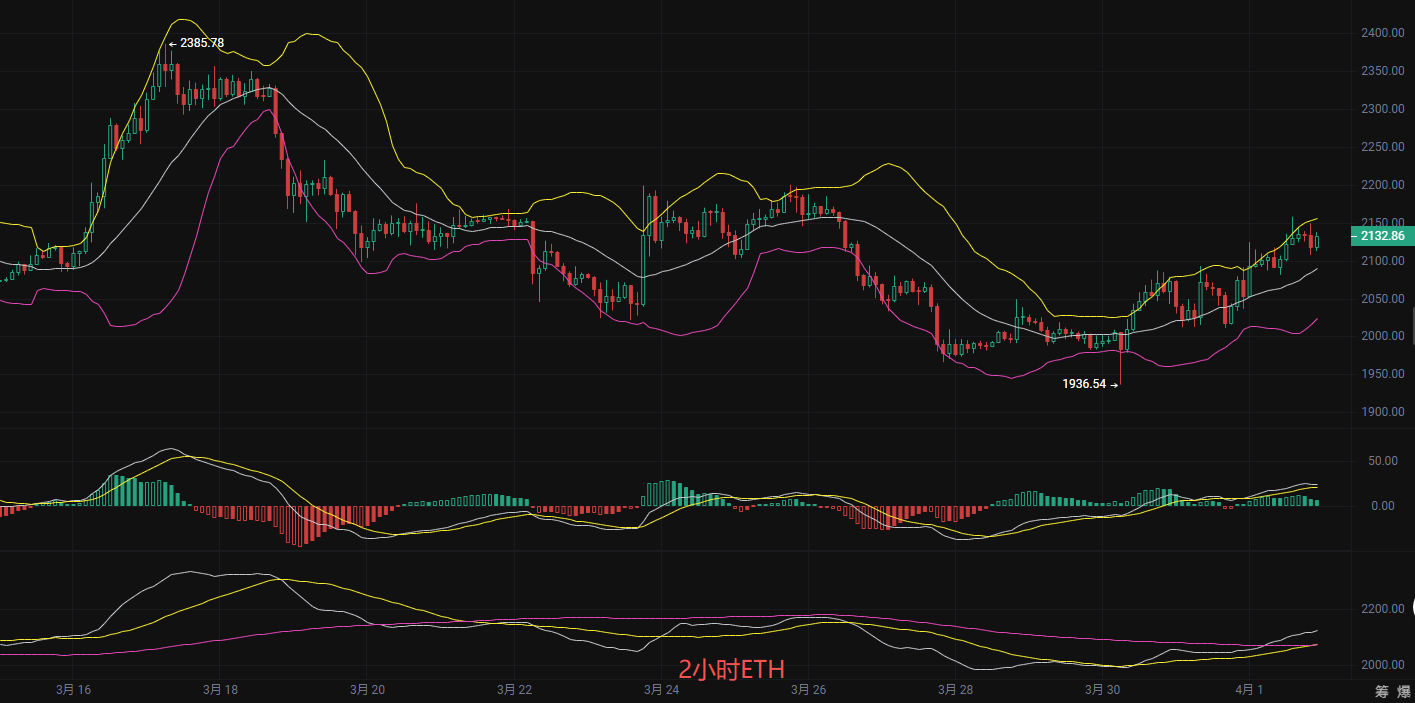The image size is (1415, 703).
Task: Click the 2200.00 label on bottom indicator axis
Action: [x=1381, y=609]
